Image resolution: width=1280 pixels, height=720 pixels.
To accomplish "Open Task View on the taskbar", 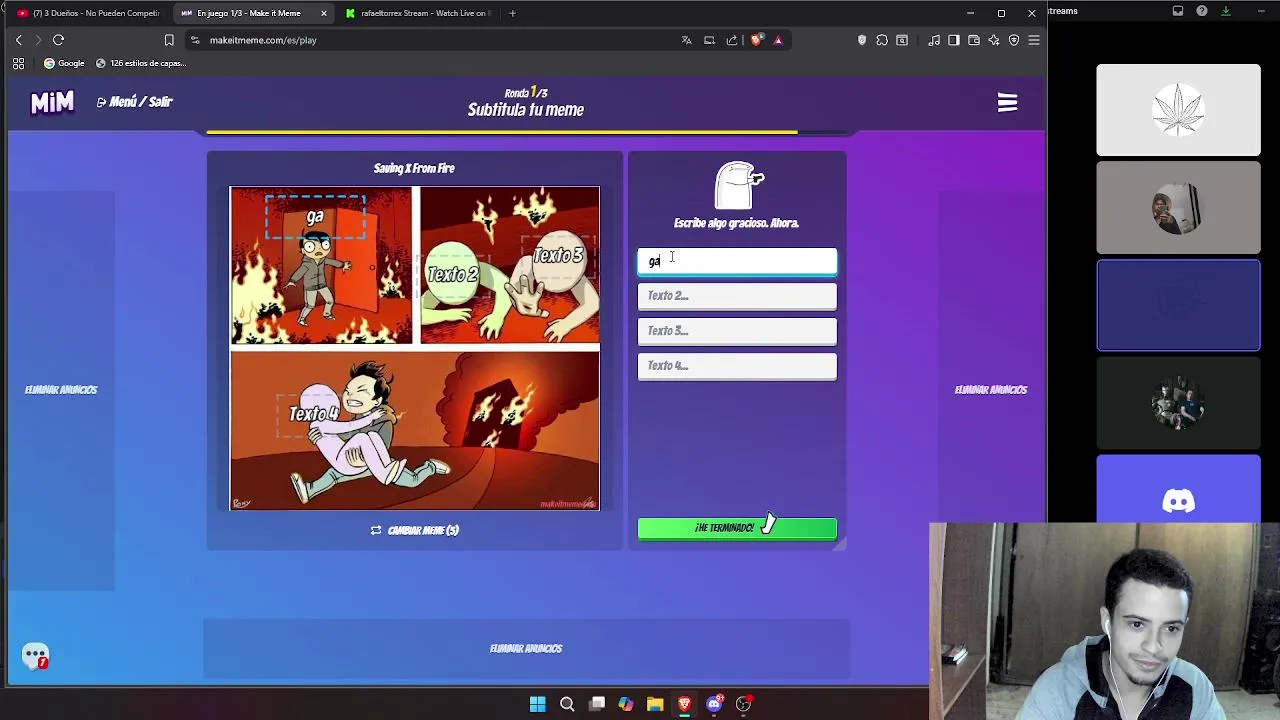I will (x=597, y=704).
